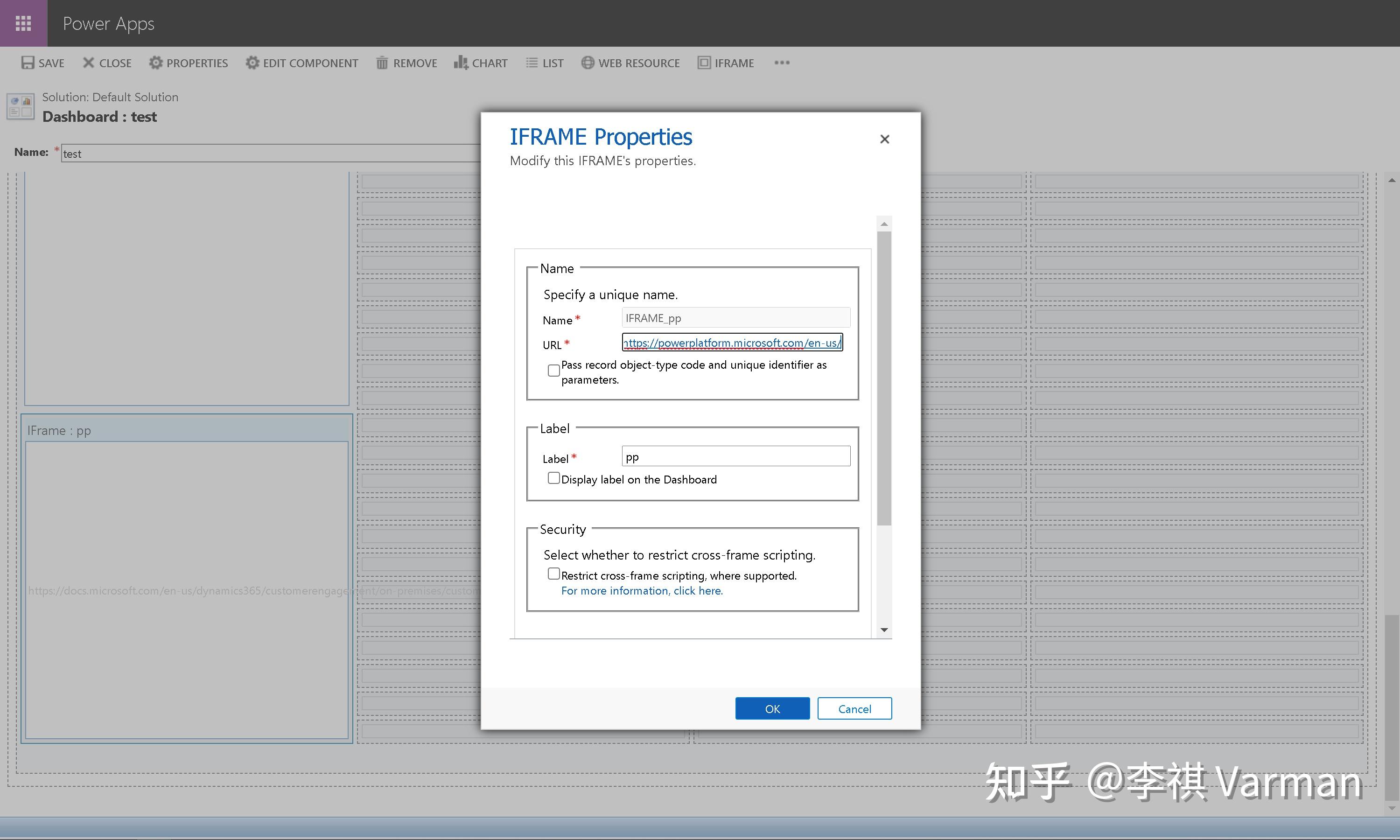Click the Close toolbar X icon

coord(88,63)
